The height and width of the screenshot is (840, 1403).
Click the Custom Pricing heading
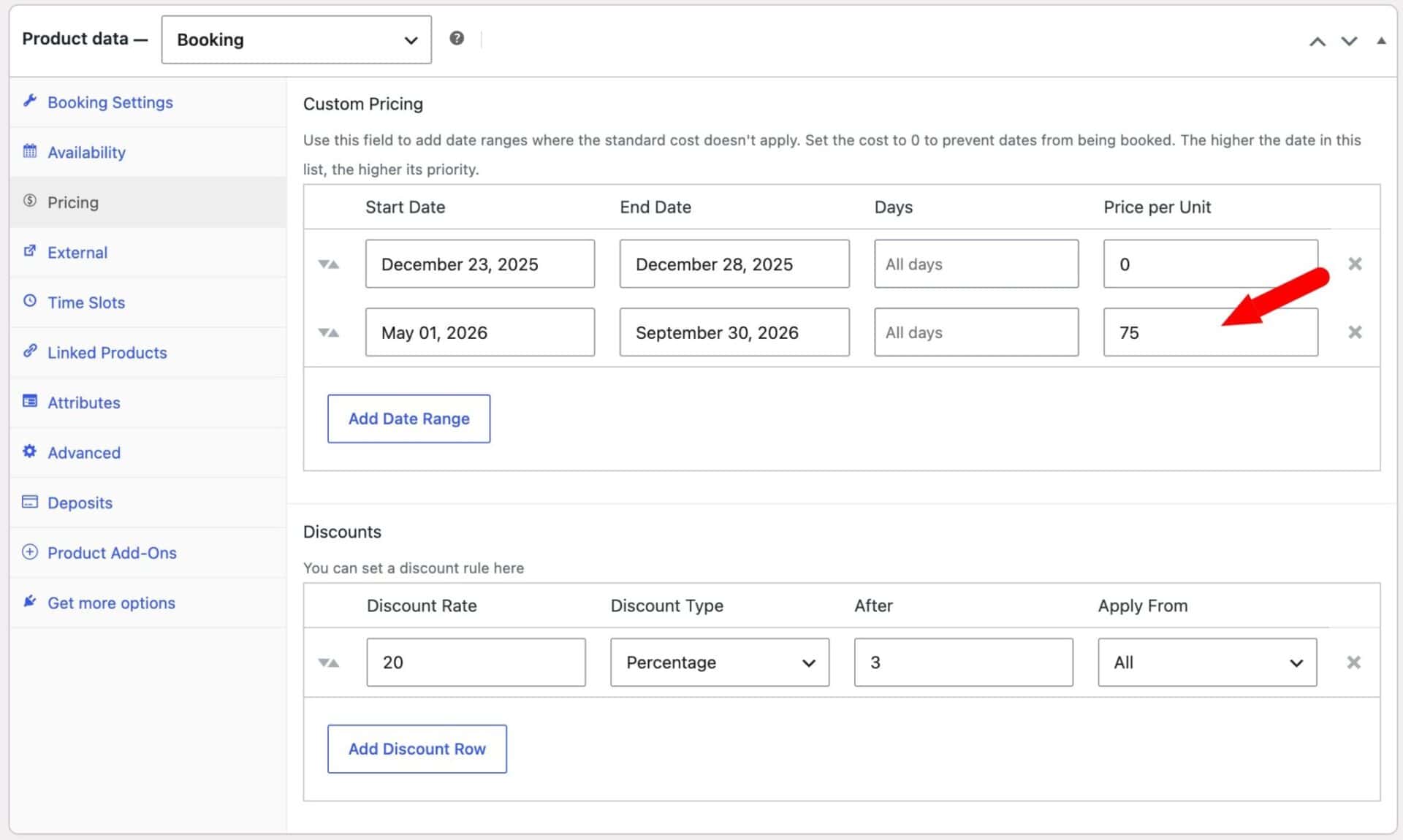[363, 104]
